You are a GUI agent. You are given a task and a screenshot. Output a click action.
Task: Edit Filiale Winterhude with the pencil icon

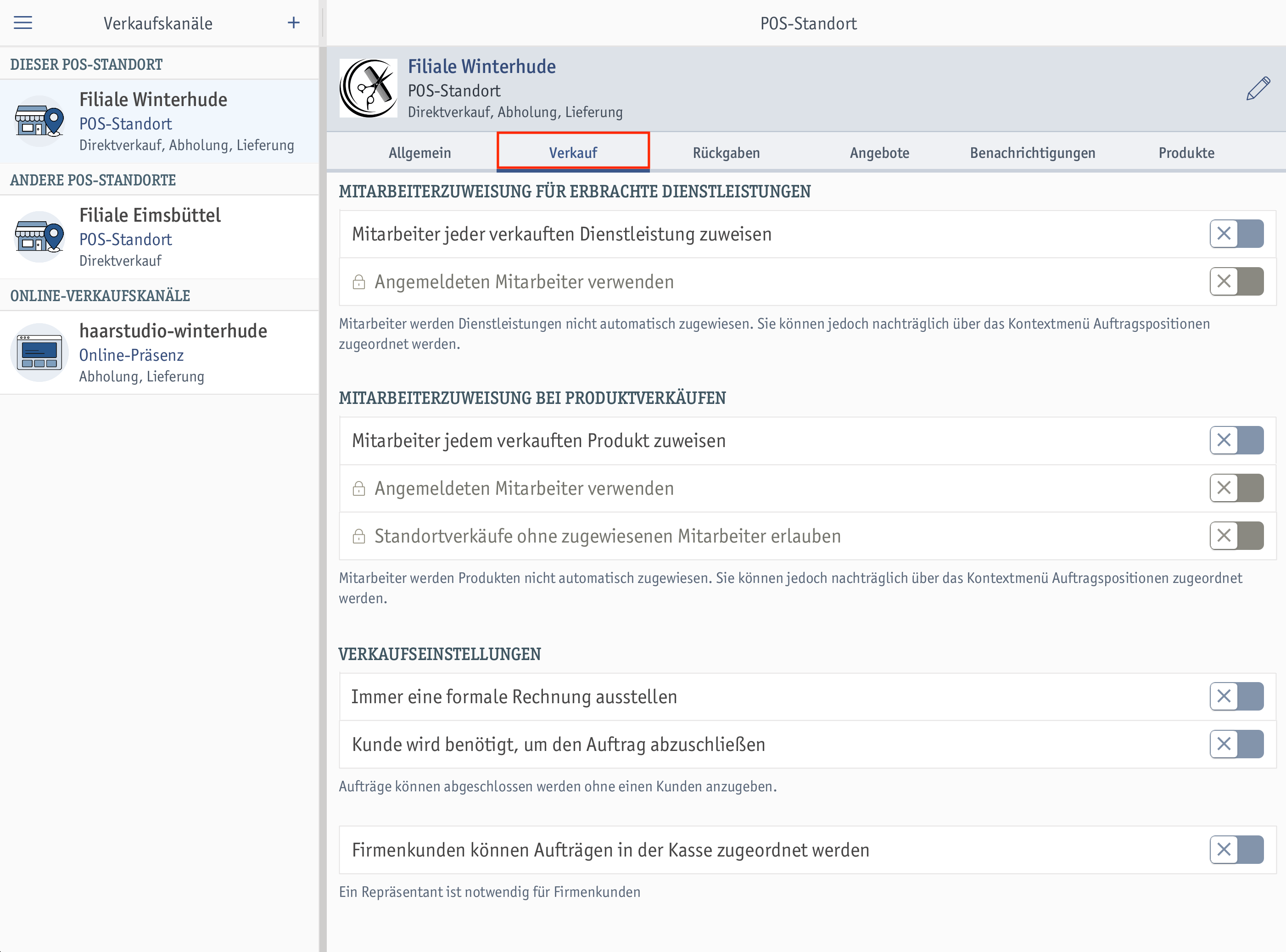point(1258,89)
